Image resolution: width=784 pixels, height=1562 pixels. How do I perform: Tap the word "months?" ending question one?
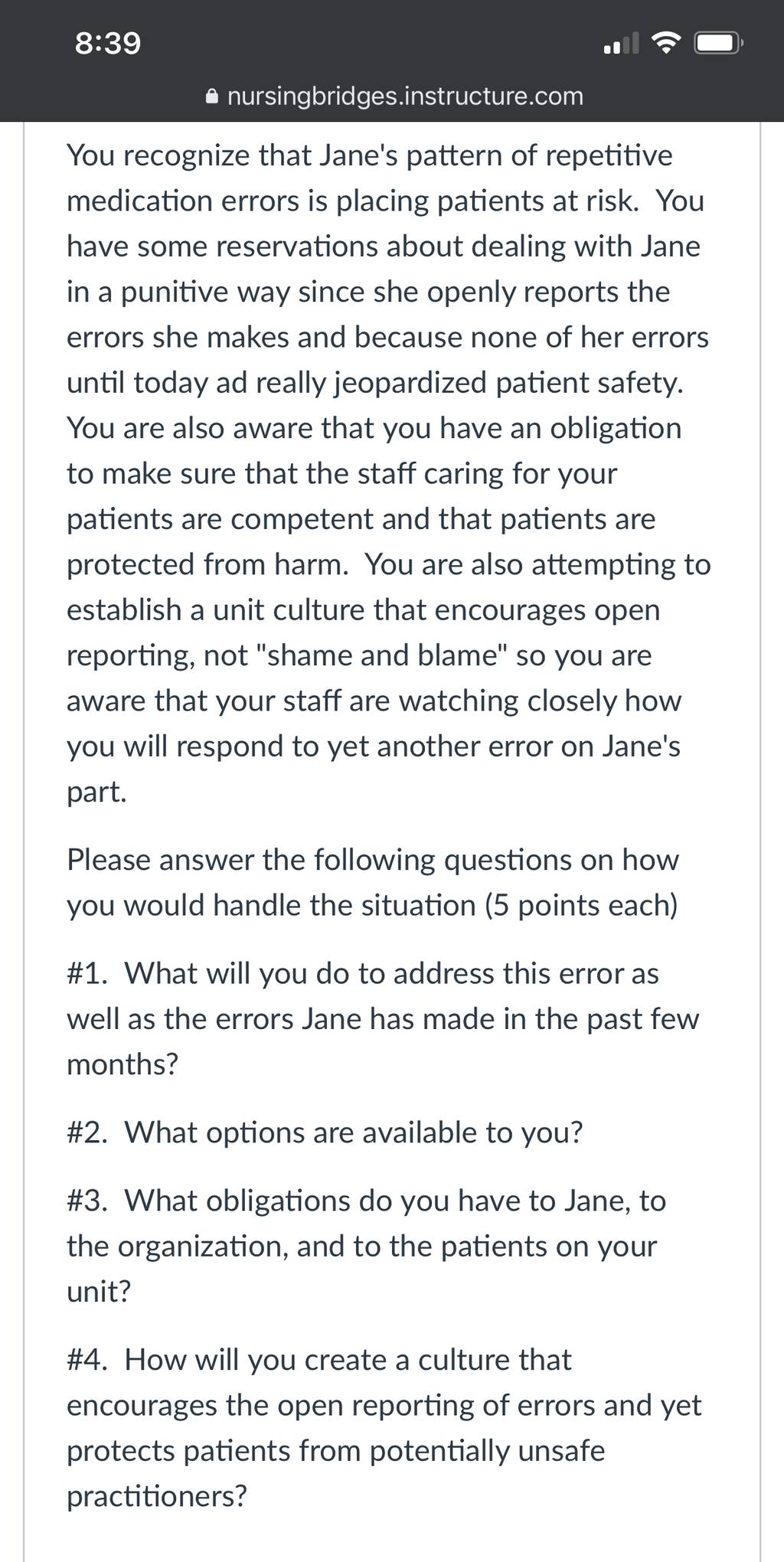(122, 1064)
